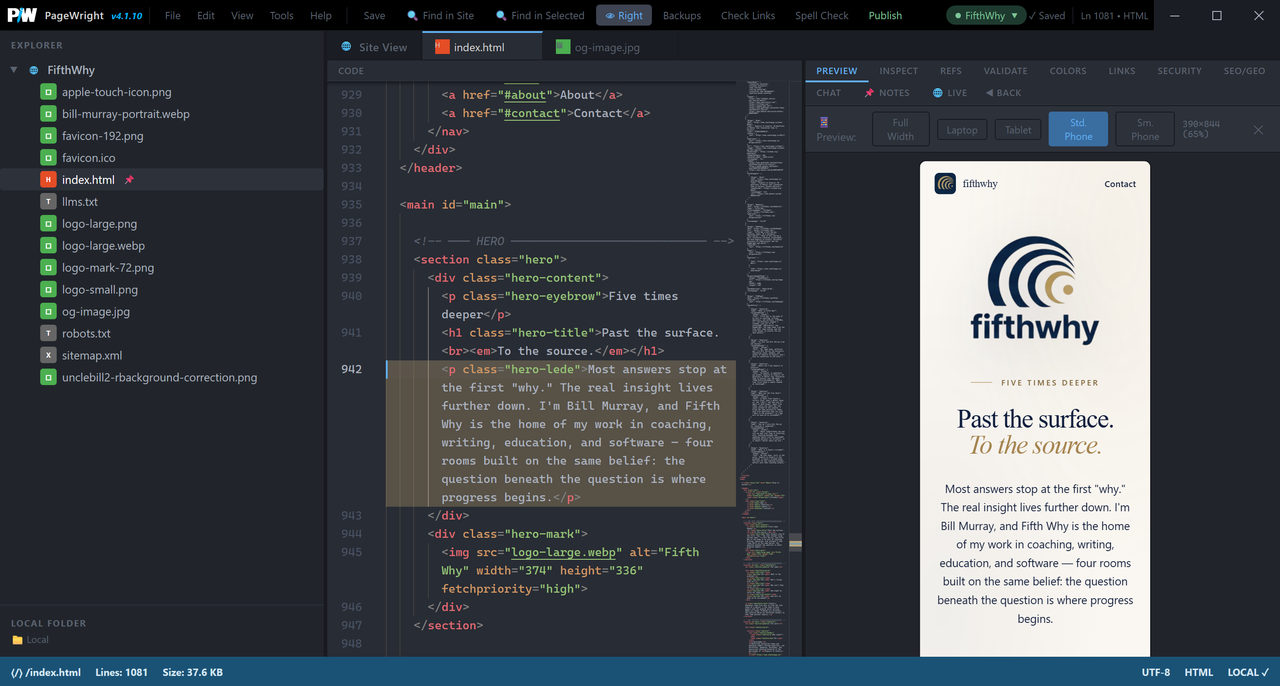Viewport: 1280px width, 686px height.
Task: Click the text file icon for llms.txt
Action: click(48, 202)
